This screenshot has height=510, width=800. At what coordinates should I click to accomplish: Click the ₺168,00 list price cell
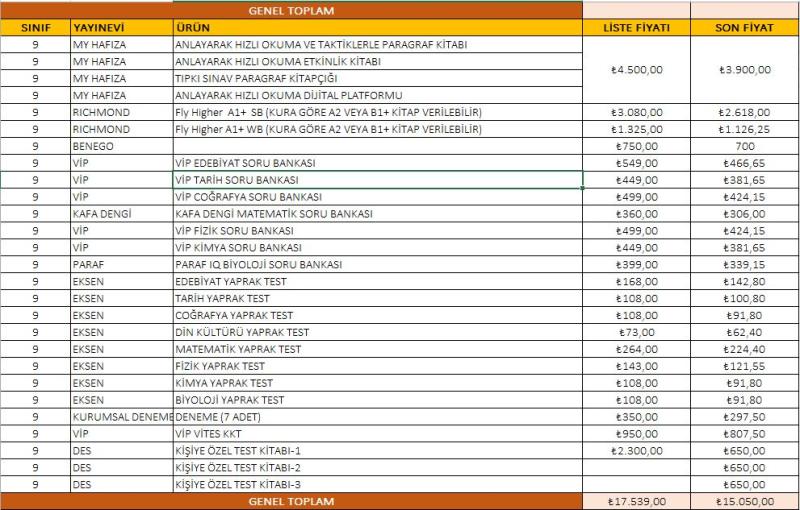point(636,282)
